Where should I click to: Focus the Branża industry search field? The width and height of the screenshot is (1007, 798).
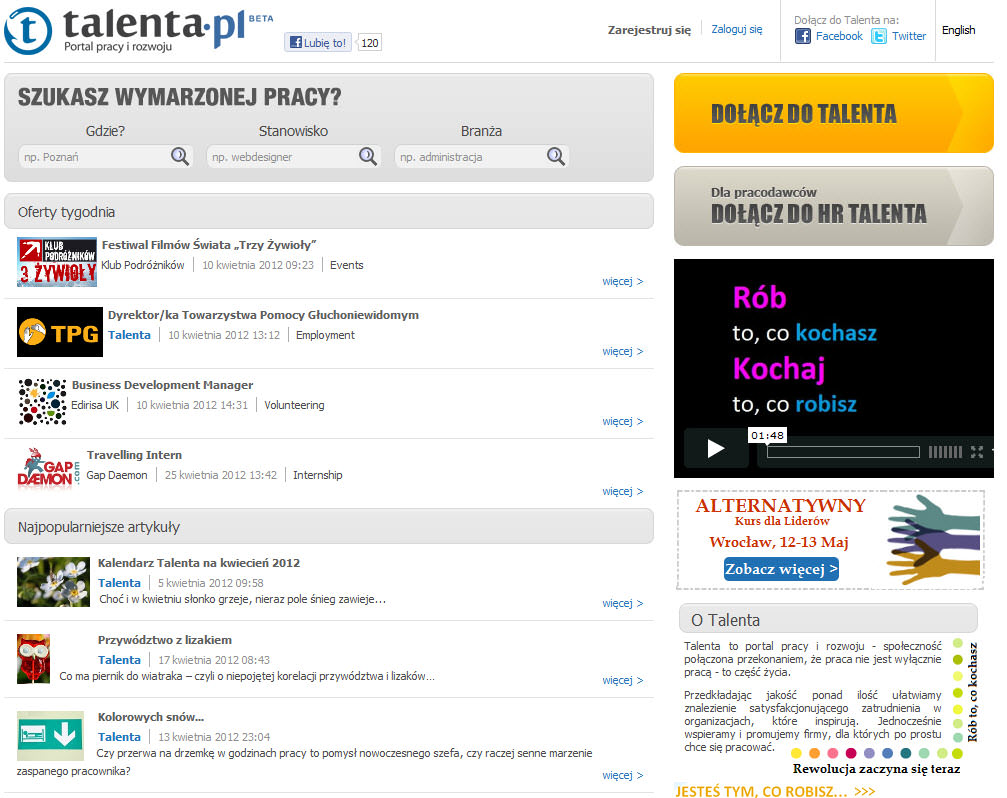(482, 157)
